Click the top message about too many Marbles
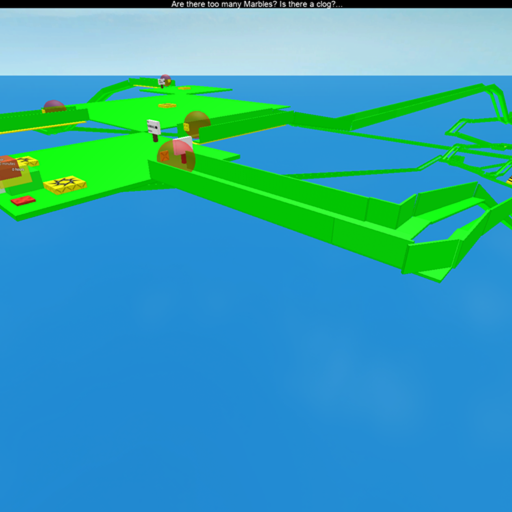Image resolution: width=512 pixels, height=512 pixels. [x=256, y=4]
